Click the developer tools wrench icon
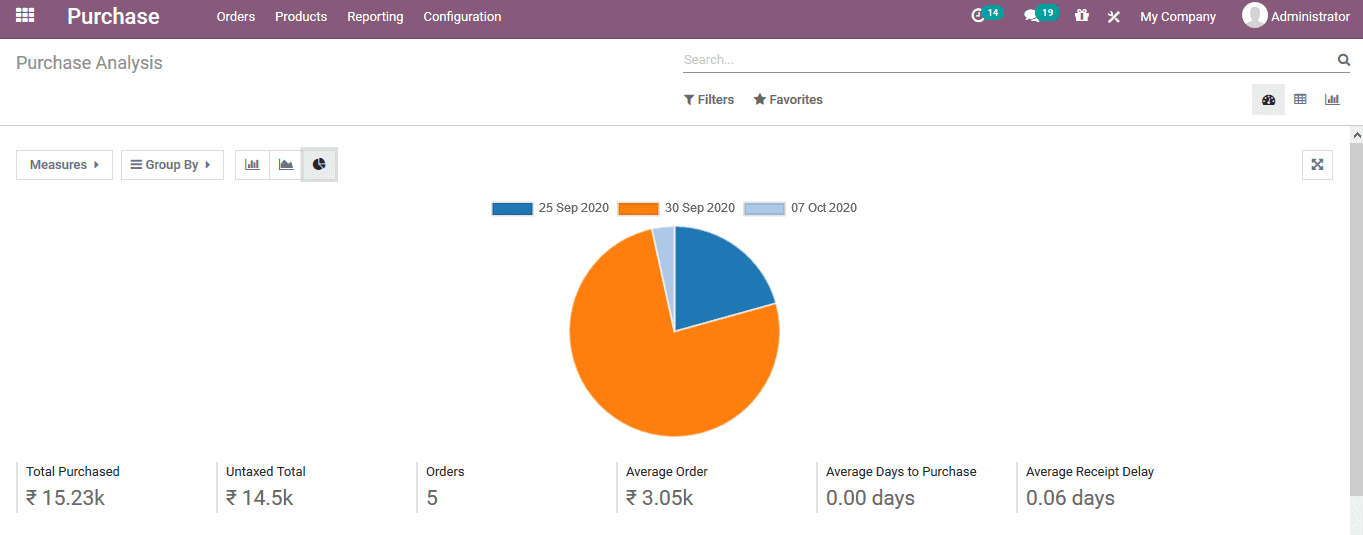The height and width of the screenshot is (535, 1363). pyautogui.click(x=1113, y=17)
